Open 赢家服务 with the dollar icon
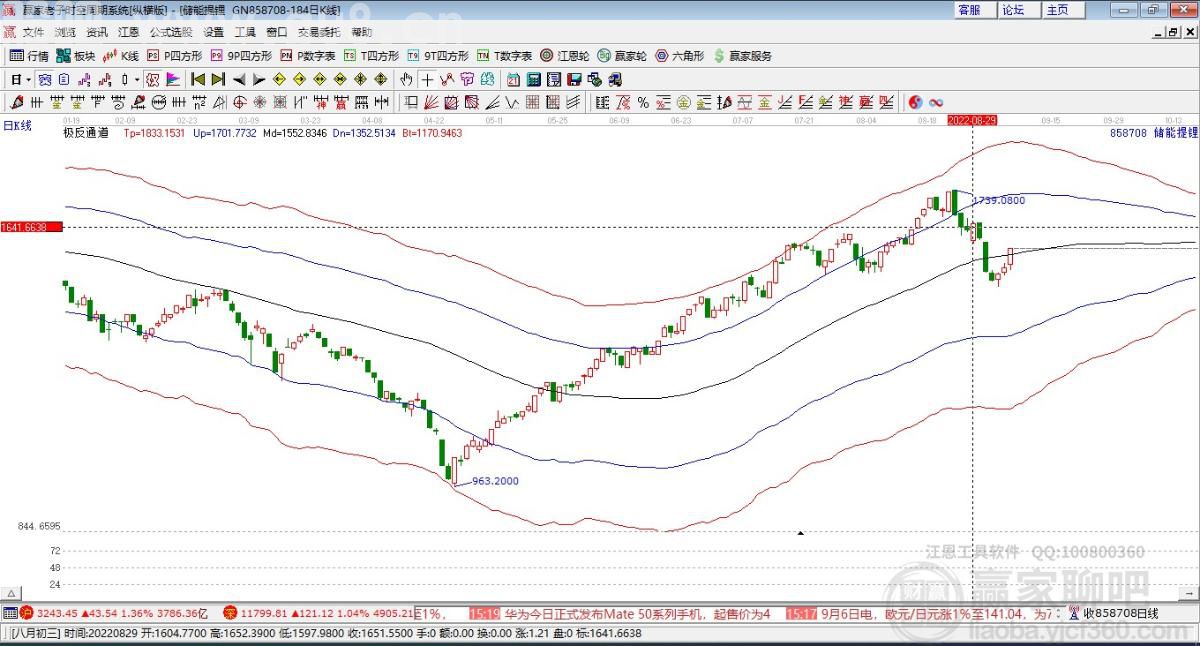1200x646 pixels. (742, 56)
